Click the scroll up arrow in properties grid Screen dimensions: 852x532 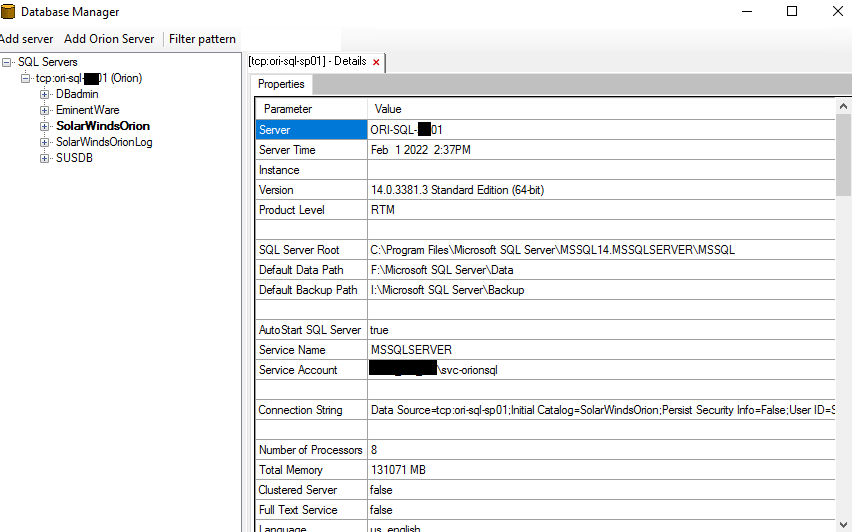843,106
